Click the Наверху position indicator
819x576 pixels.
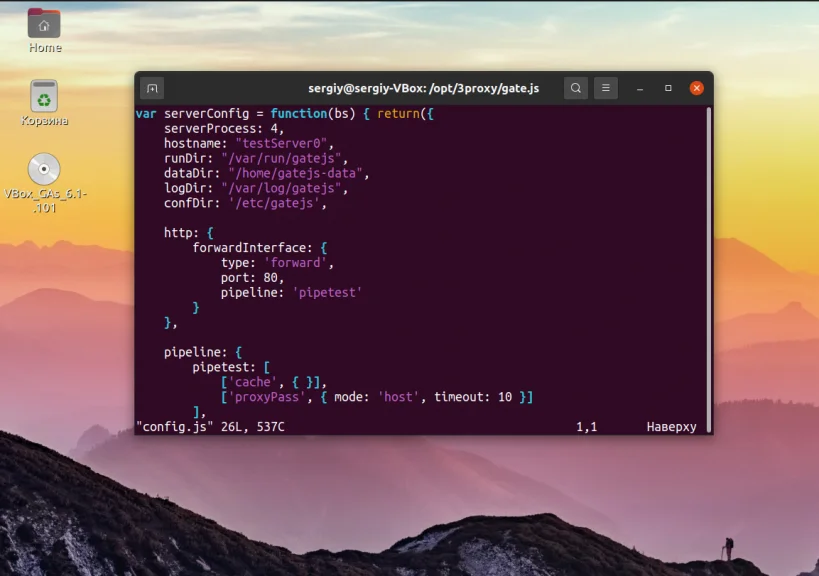tap(671, 427)
